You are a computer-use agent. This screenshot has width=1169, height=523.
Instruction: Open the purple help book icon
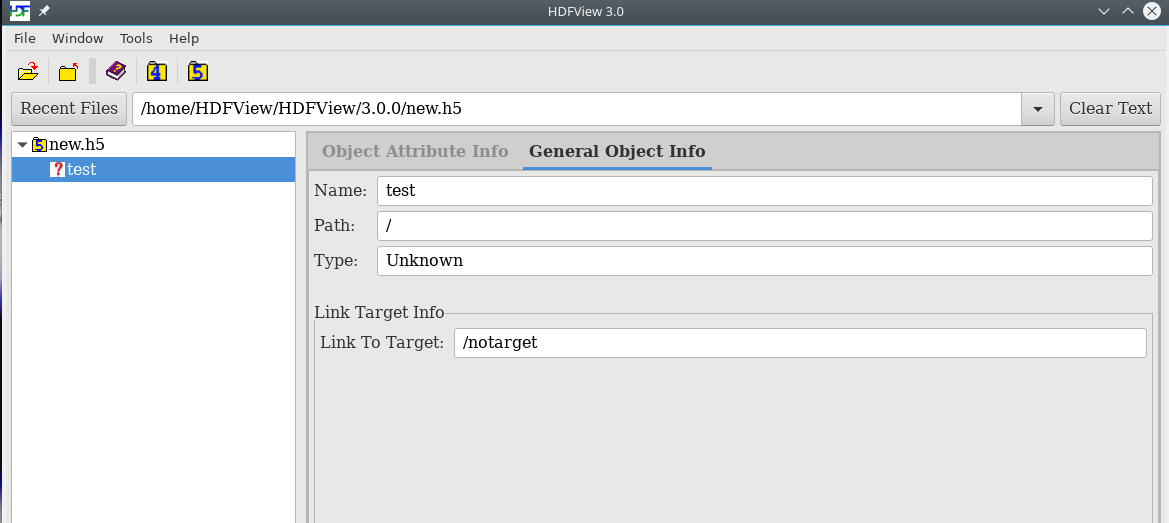click(x=116, y=72)
